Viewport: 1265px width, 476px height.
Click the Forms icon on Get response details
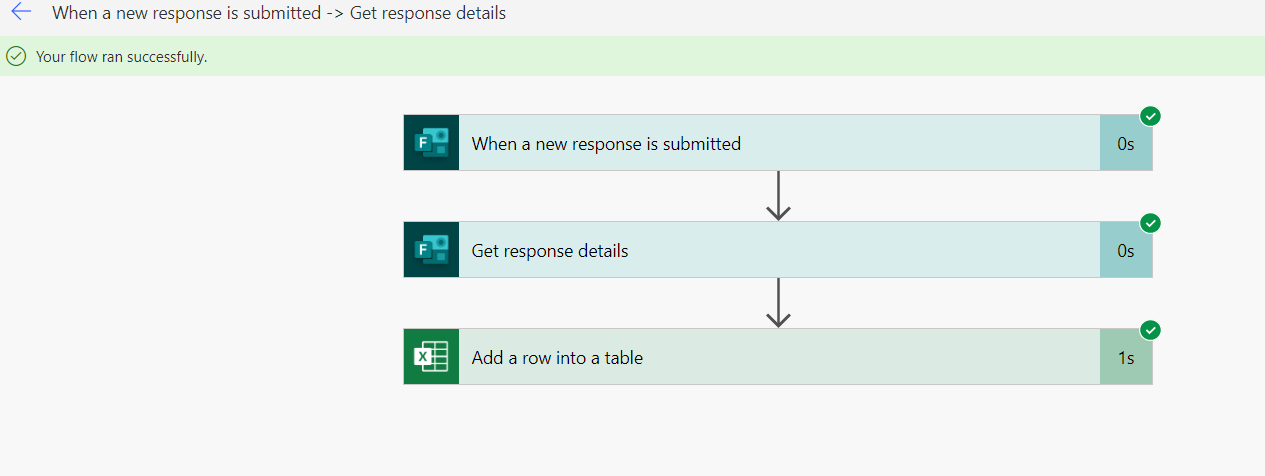click(x=431, y=250)
